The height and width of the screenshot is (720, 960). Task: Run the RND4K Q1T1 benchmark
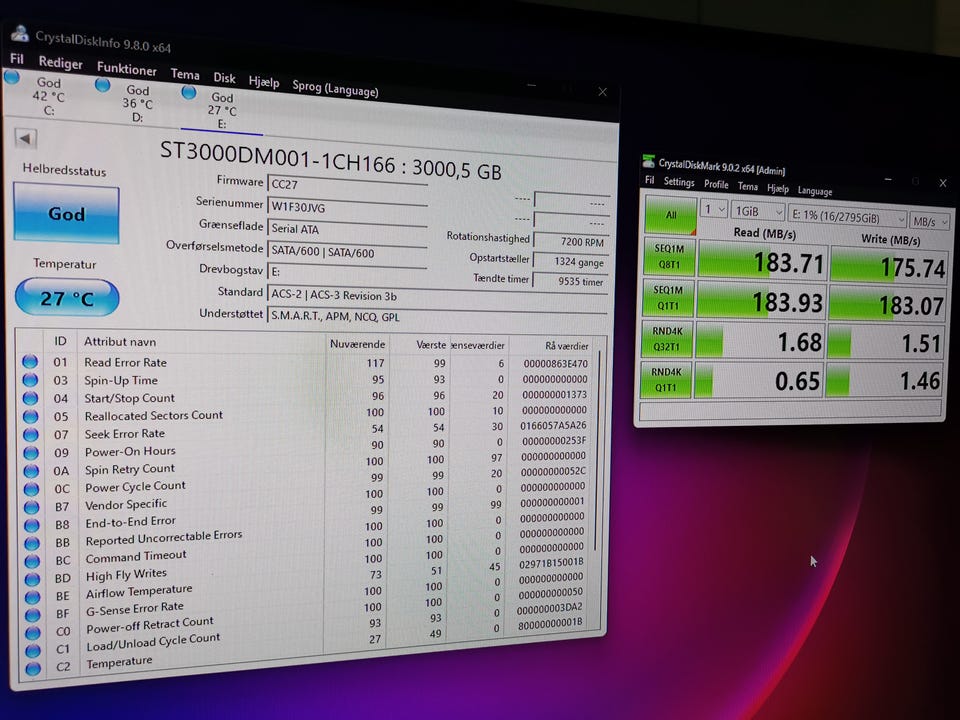pyautogui.click(x=666, y=379)
